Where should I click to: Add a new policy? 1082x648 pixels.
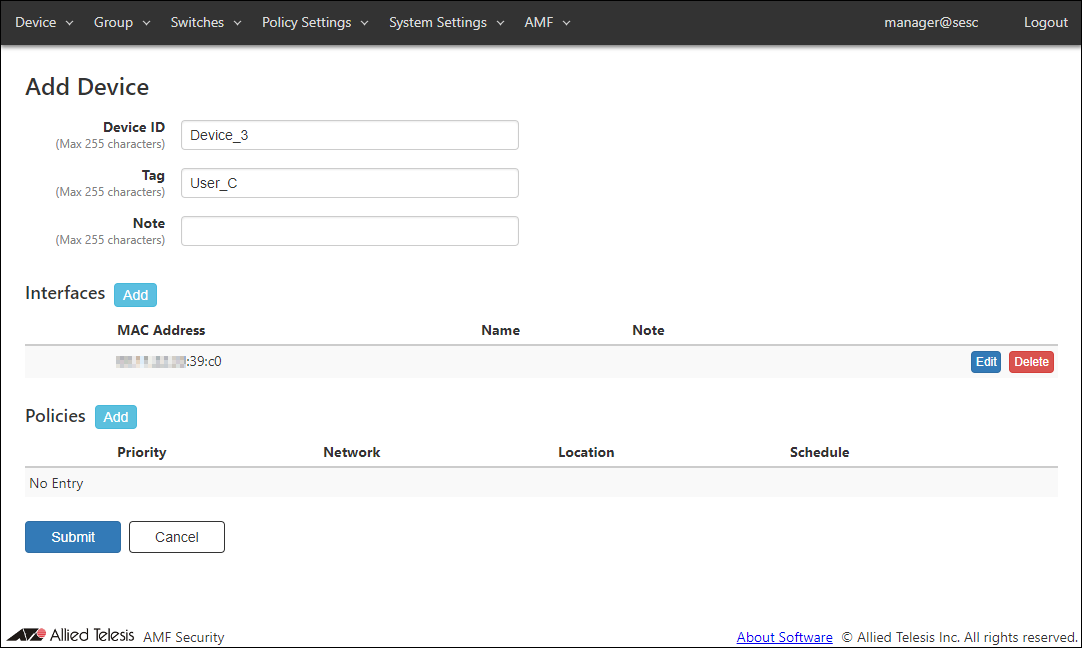coord(116,417)
